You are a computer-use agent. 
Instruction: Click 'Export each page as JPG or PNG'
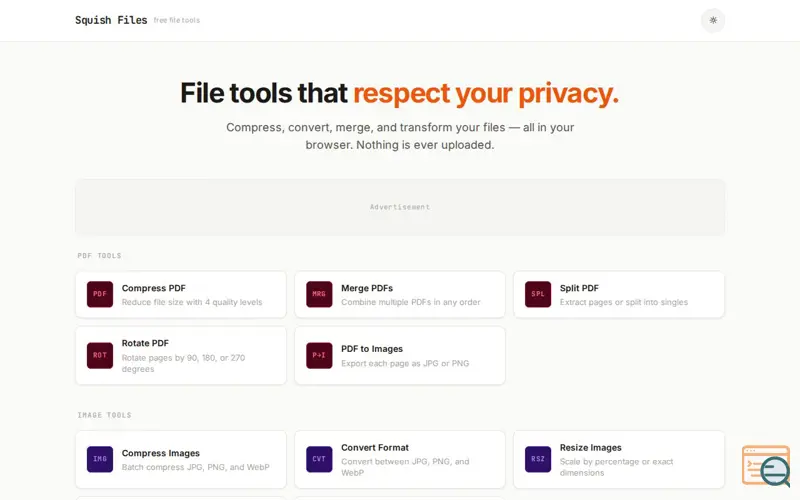point(405,363)
